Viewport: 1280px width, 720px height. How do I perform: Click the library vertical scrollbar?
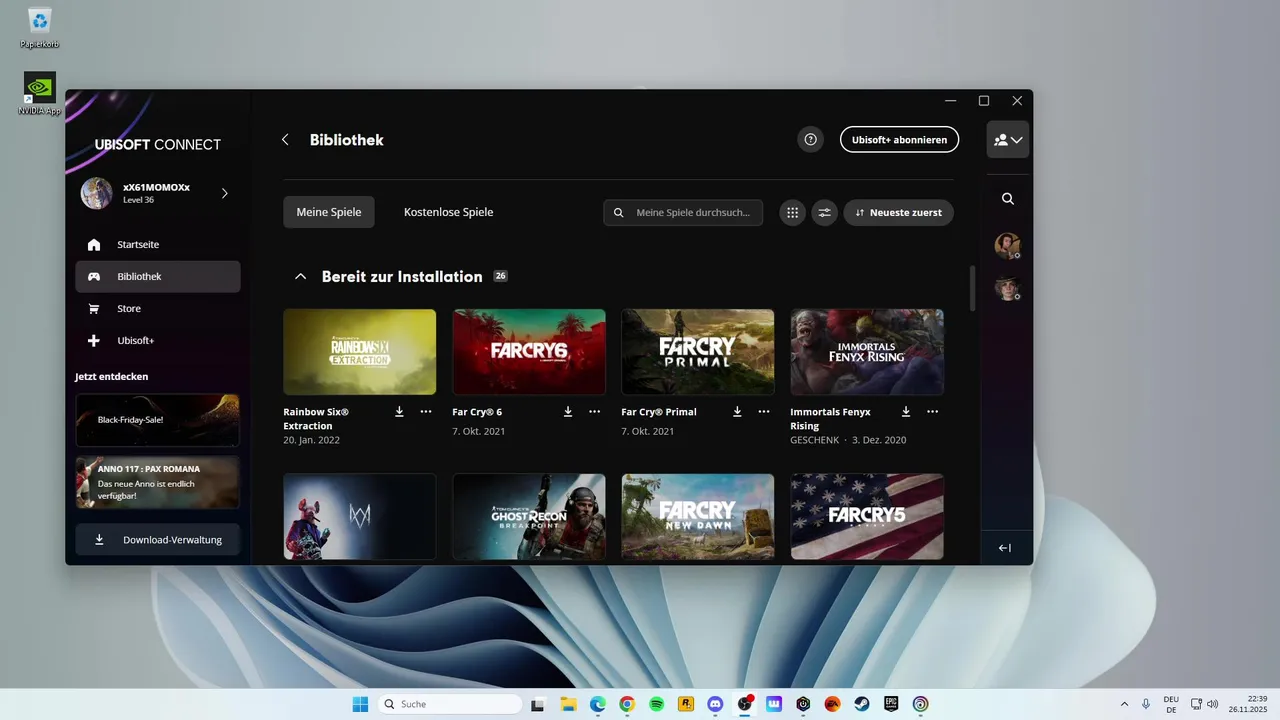pos(972,288)
